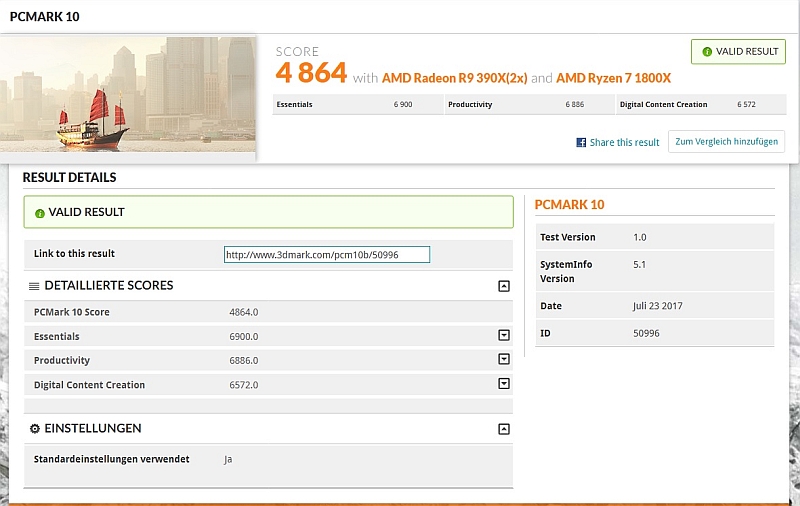
Task: Click the RESULT DETAILS heading
Action: point(69,178)
